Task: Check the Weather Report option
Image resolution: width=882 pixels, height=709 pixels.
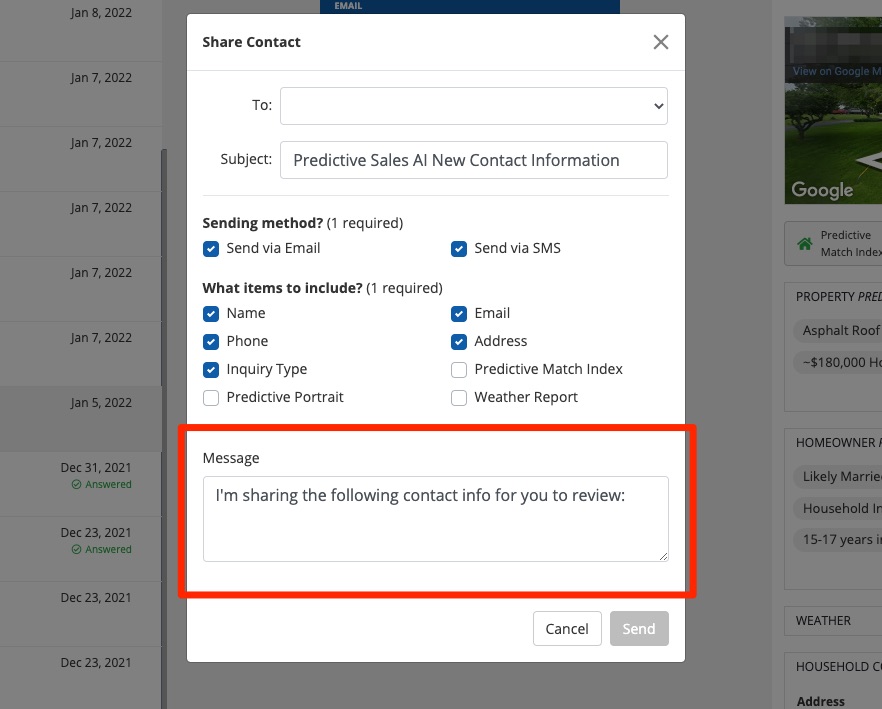Action: [459, 398]
